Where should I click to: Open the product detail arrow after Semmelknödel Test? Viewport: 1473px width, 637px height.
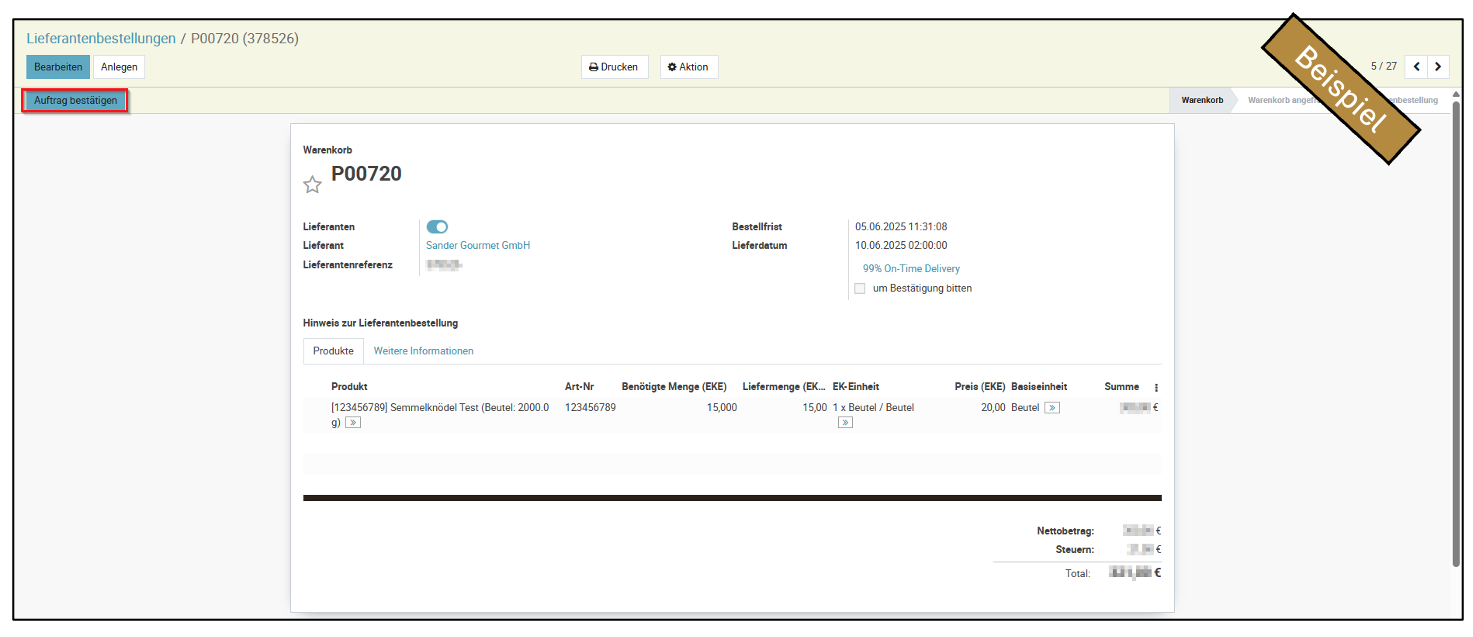(x=353, y=423)
